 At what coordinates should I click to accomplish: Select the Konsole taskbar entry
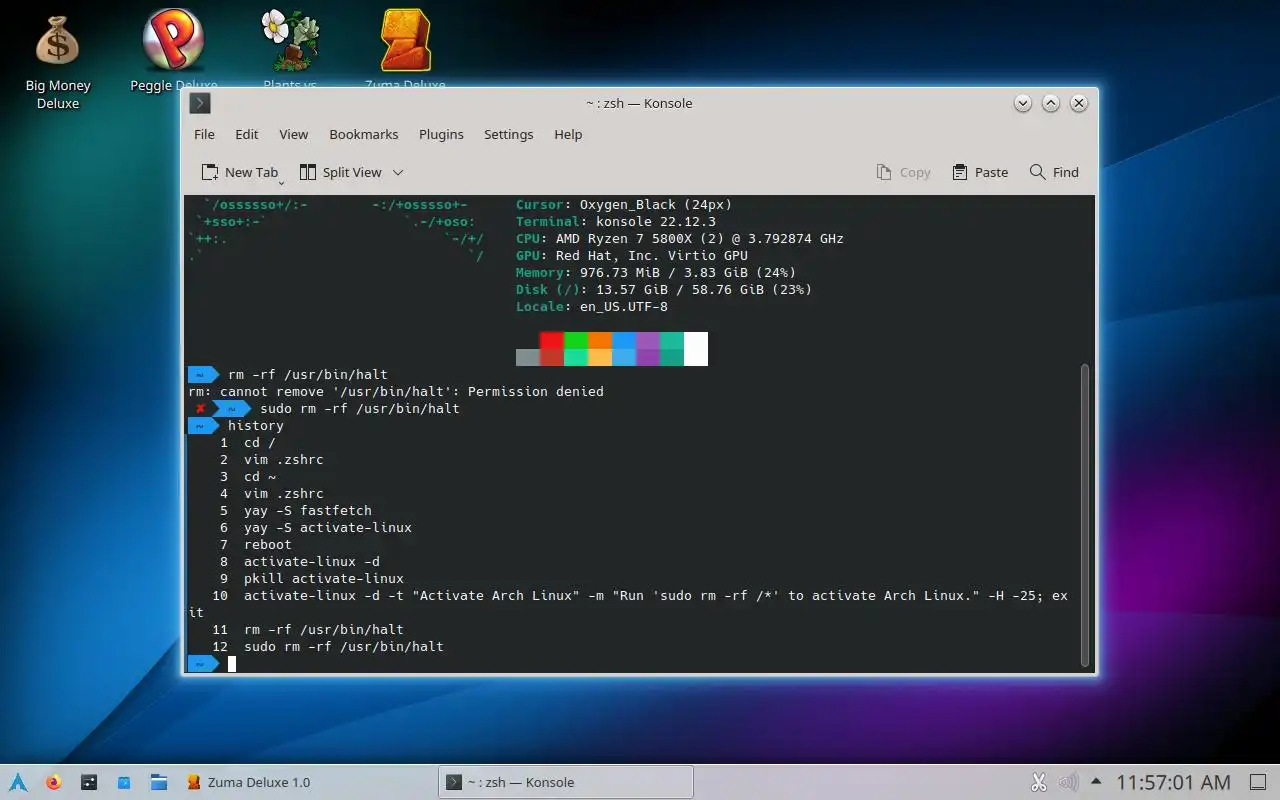(566, 782)
